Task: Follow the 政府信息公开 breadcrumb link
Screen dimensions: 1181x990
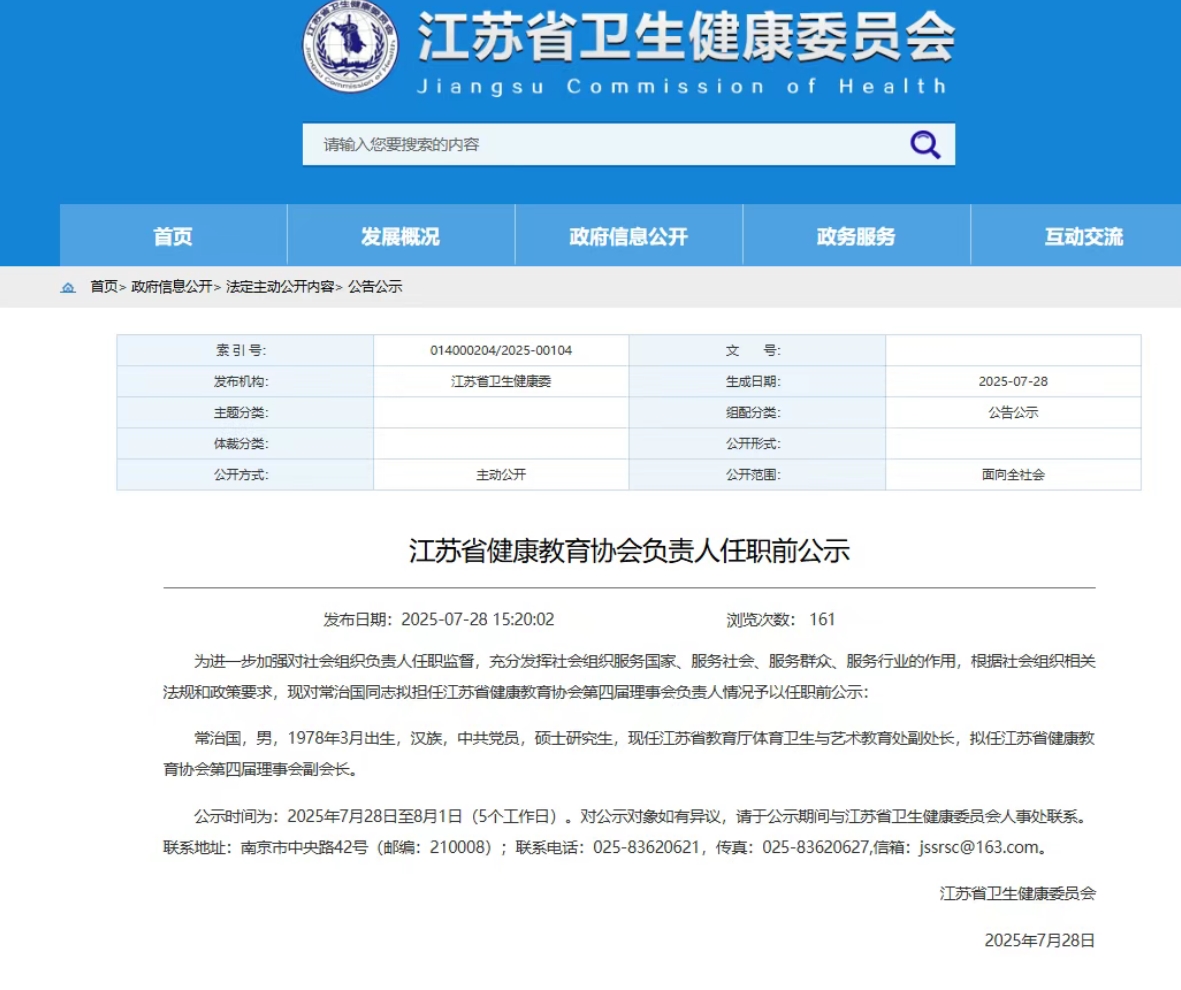Action: [x=171, y=287]
